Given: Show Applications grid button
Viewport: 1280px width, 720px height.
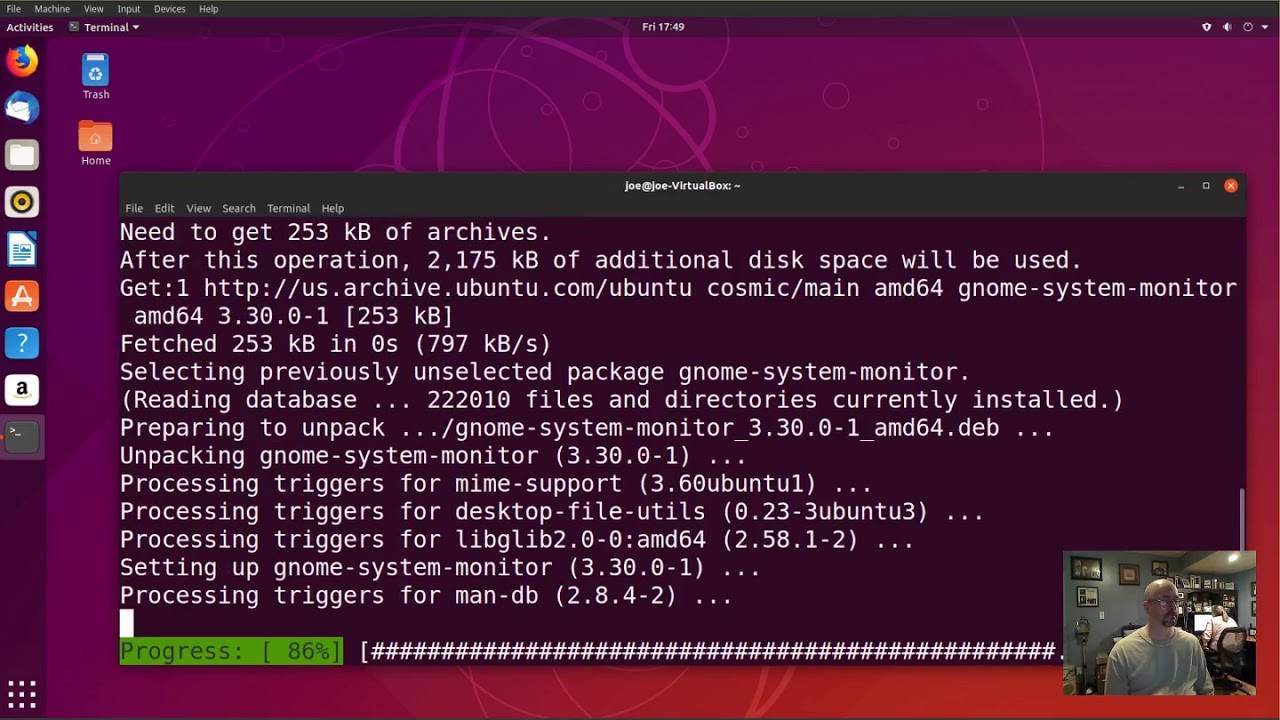Looking at the screenshot, I should [x=22, y=693].
